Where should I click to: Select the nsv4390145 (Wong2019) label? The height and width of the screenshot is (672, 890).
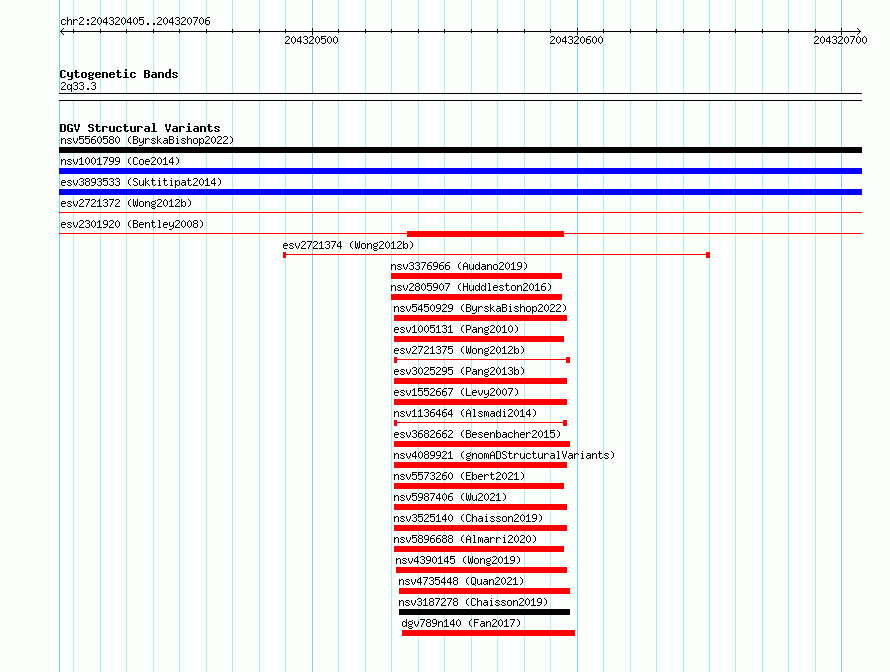(458, 560)
